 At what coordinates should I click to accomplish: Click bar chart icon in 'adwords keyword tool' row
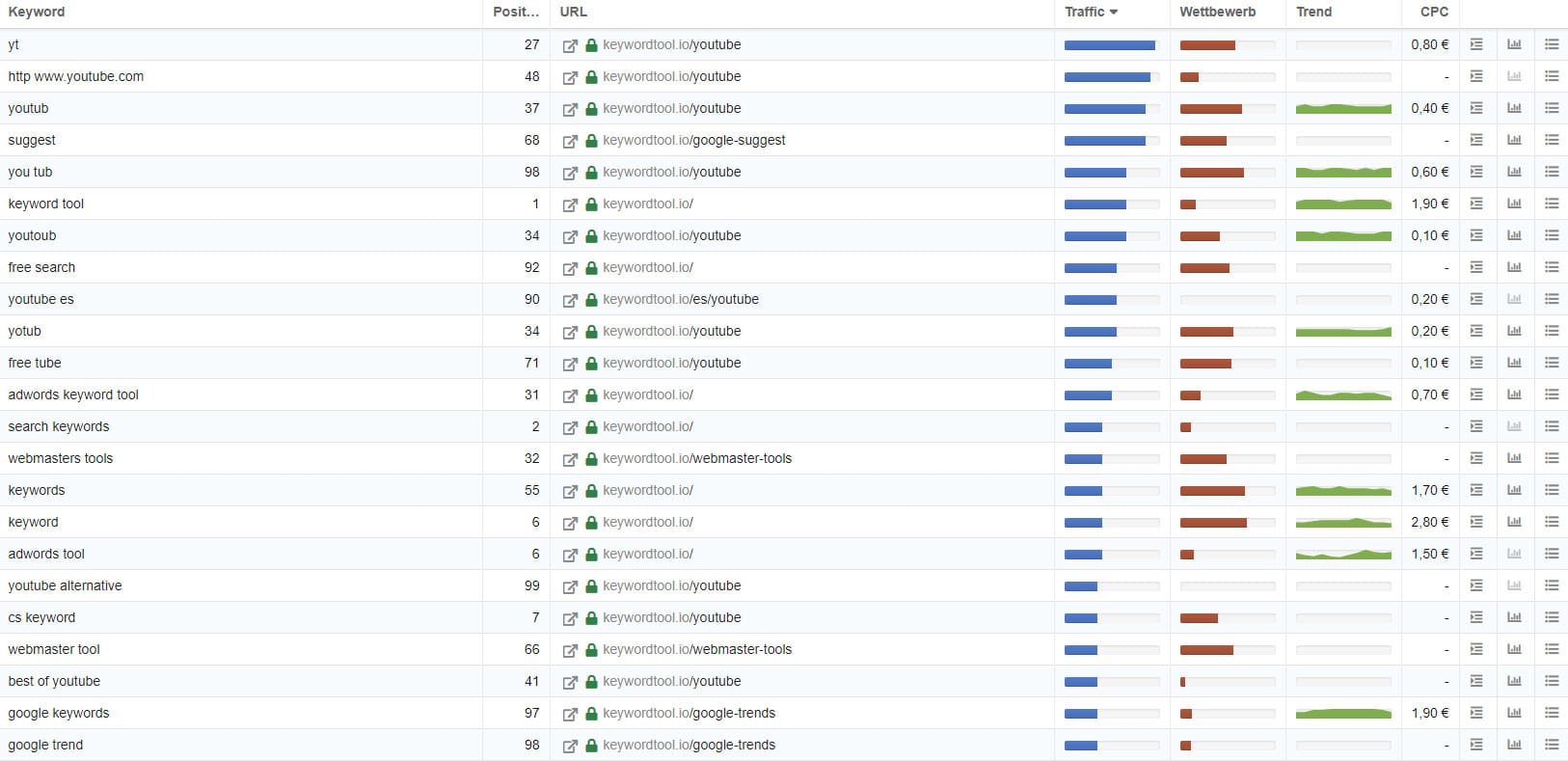(x=1514, y=394)
